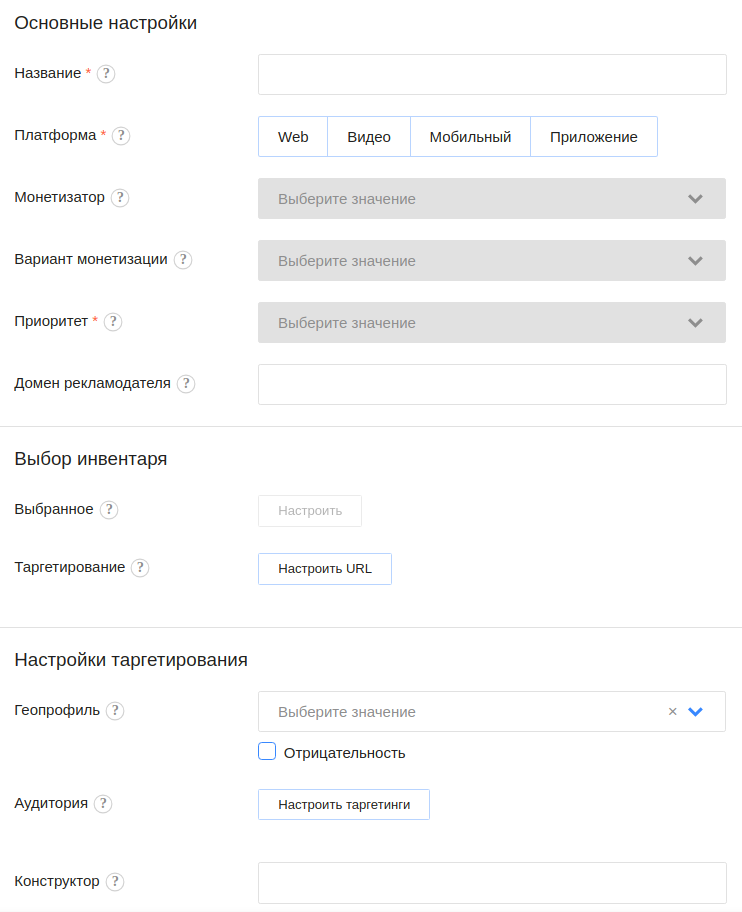The height and width of the screenshot is (912, 742).
Task: Open the Монетизатор help hint
Action: click(x=120, y=198)
